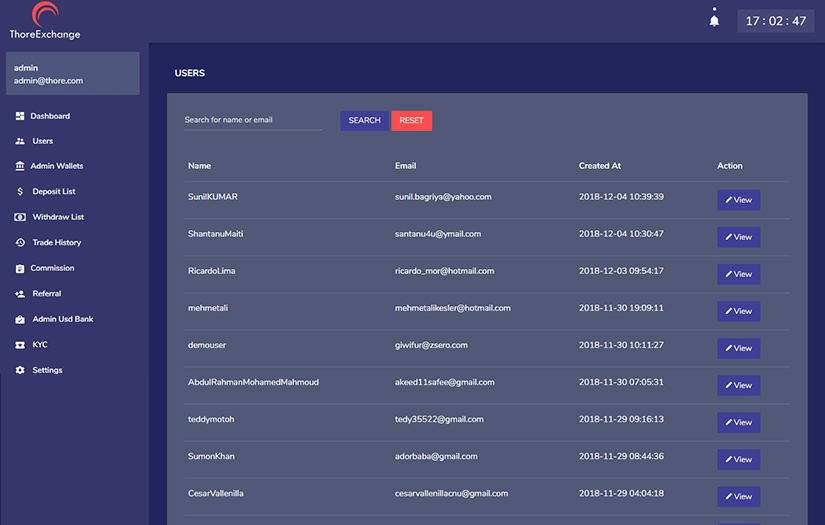Click date 2018-12-04 10:39:39

coord(621,197)
